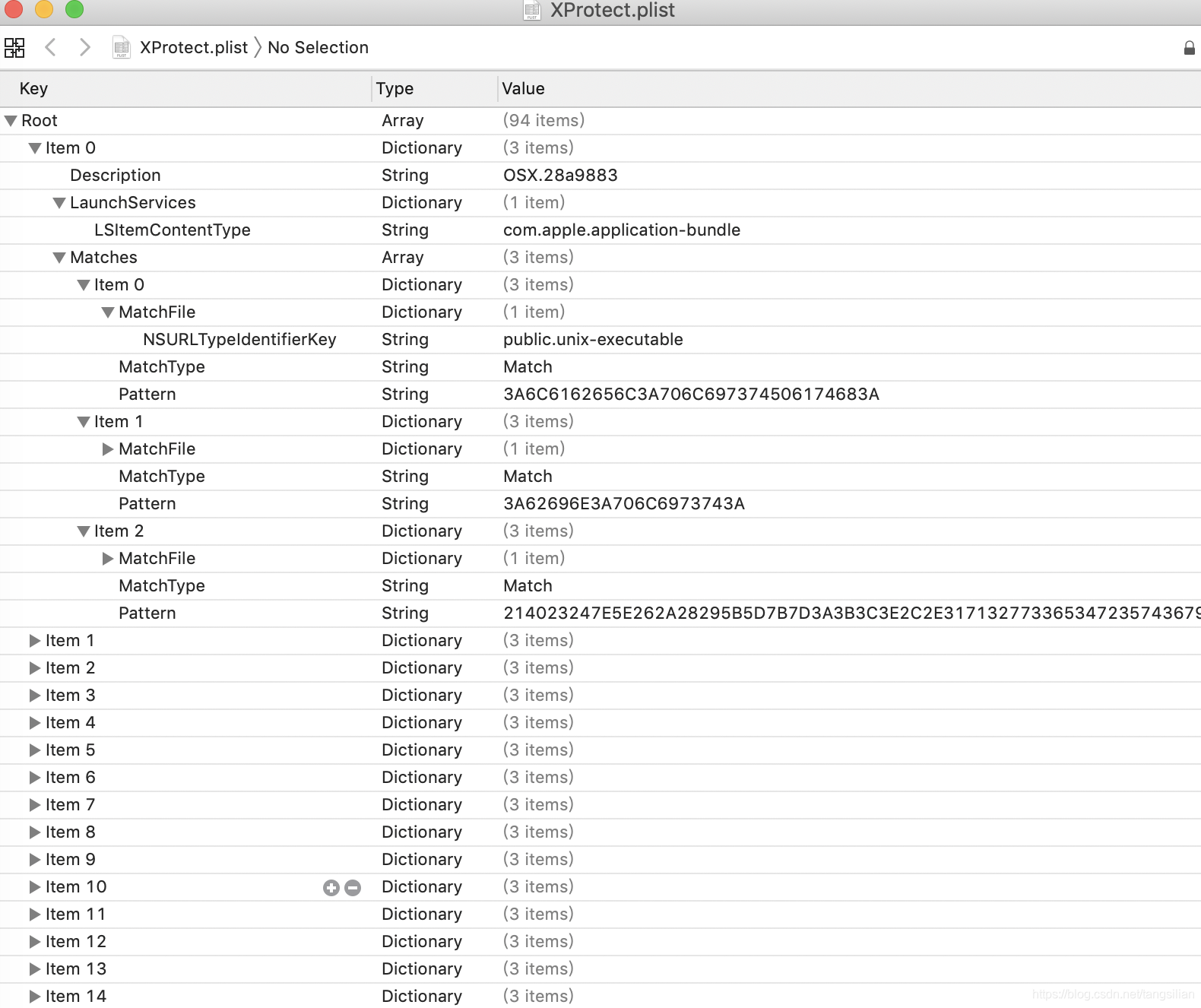This screenshot has height=1008, width=1201.
Task: Click Dictionary type of LaunchServices row
Action: 422,203
